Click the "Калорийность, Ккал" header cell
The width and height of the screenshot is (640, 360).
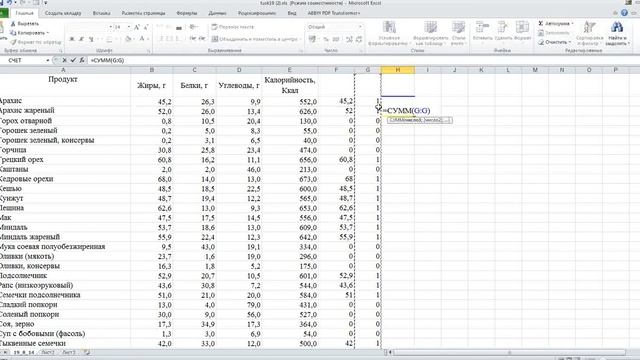click(x=290, y=85)
